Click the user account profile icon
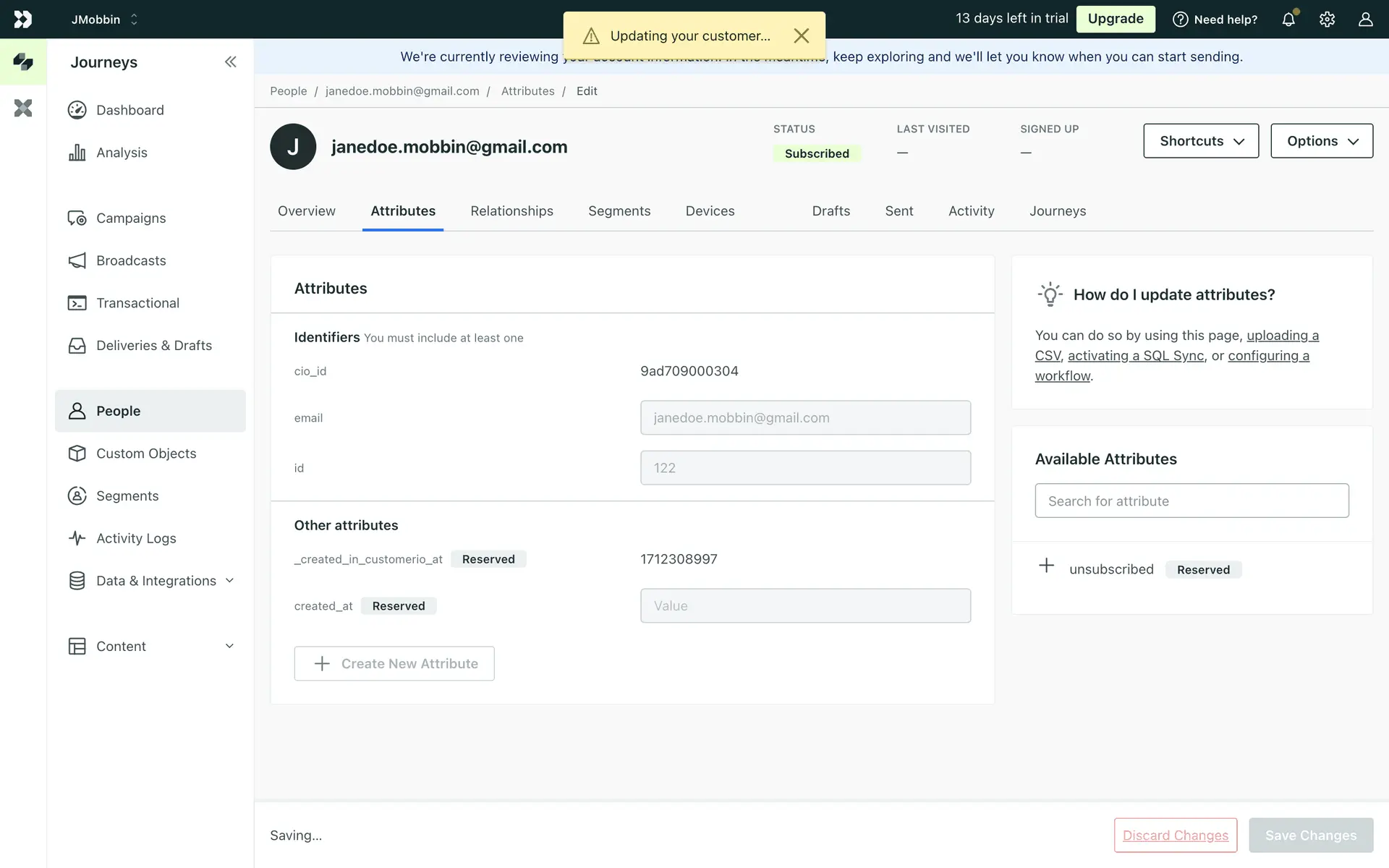 pyautogui.click(x=1365, y=20)
